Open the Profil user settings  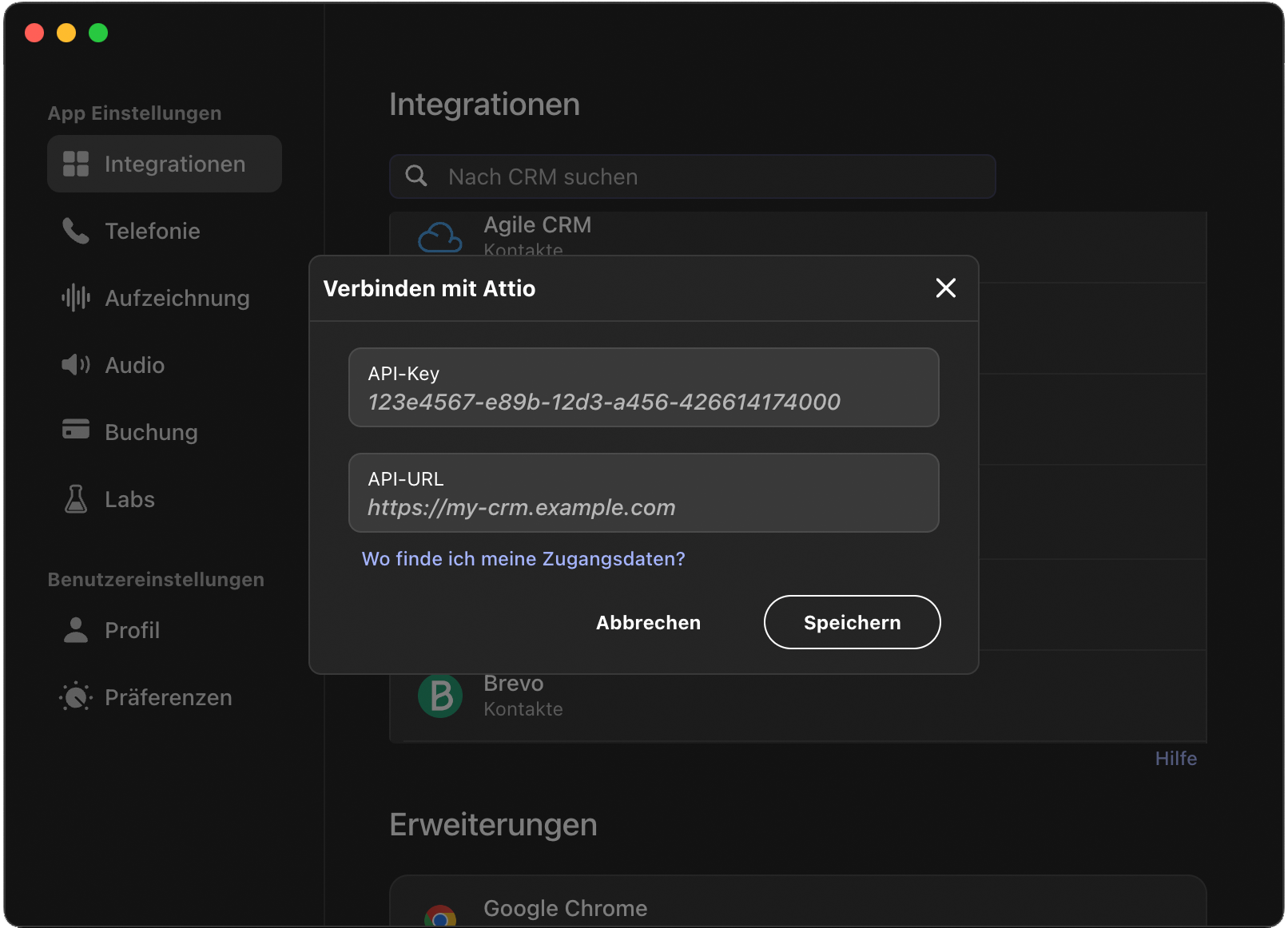[x=165, y=630]
